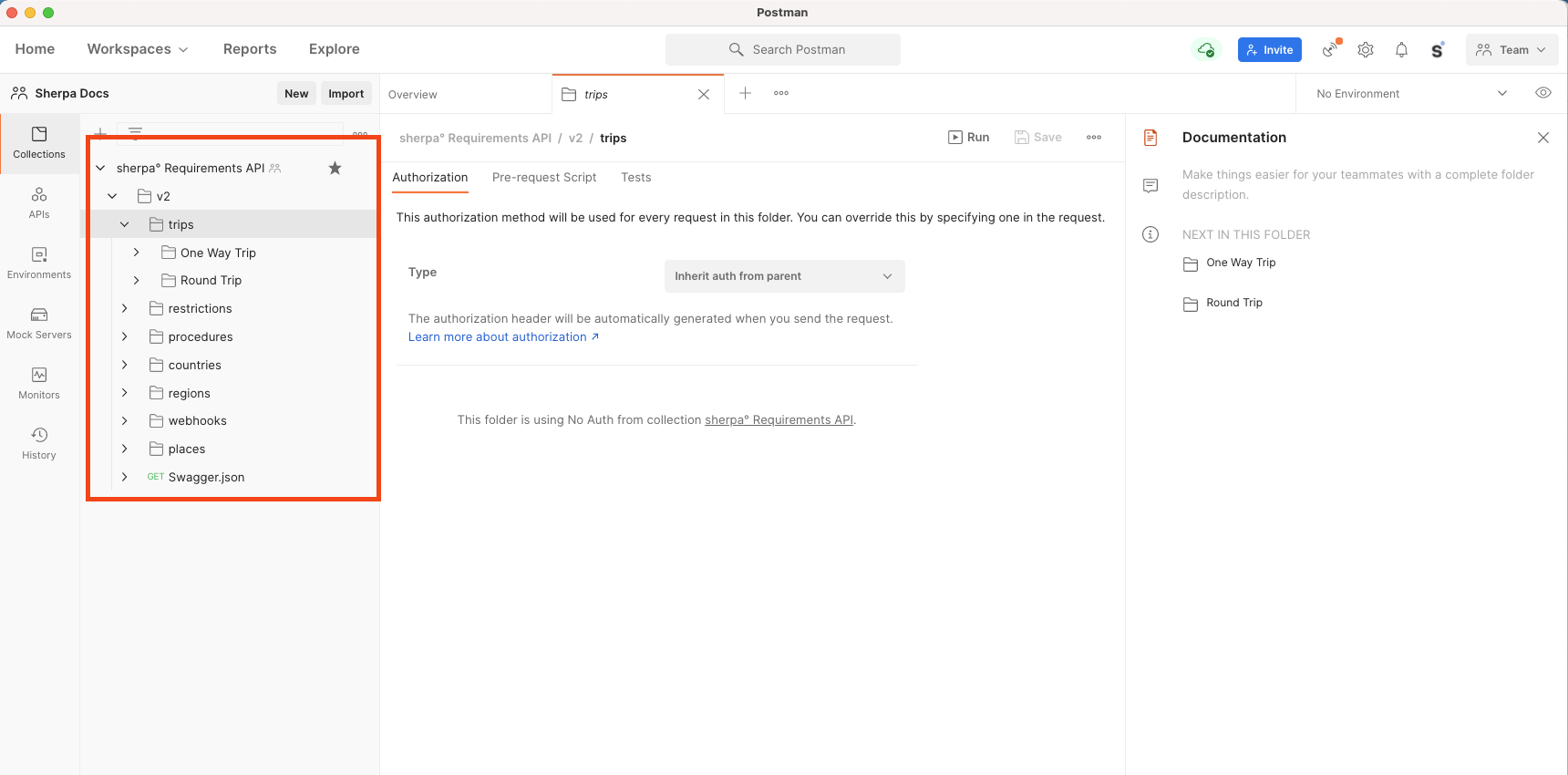Collapse the trips folder chevron
This screenshot has height=775, width=1568.
tap(125, 224)
